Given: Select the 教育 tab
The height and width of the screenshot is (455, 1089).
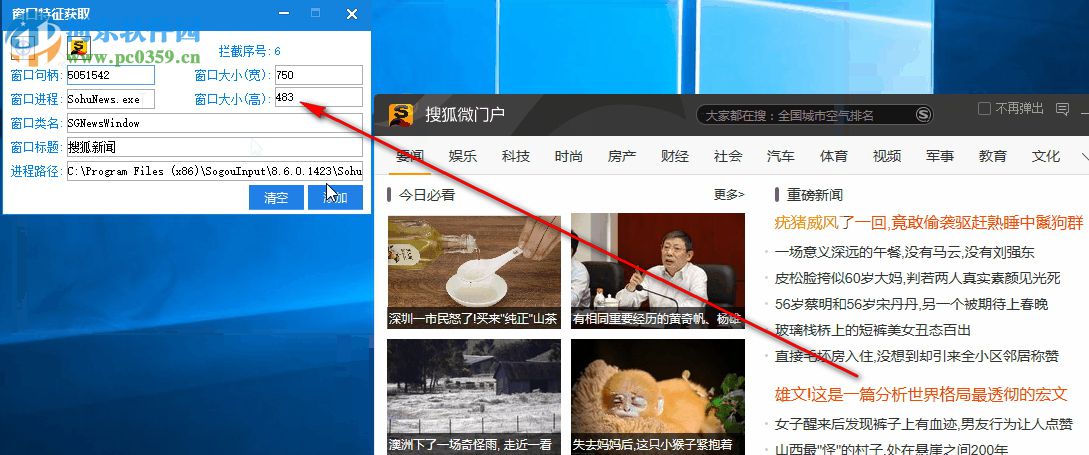Looking at the screenshot, I should click(992, 156).
